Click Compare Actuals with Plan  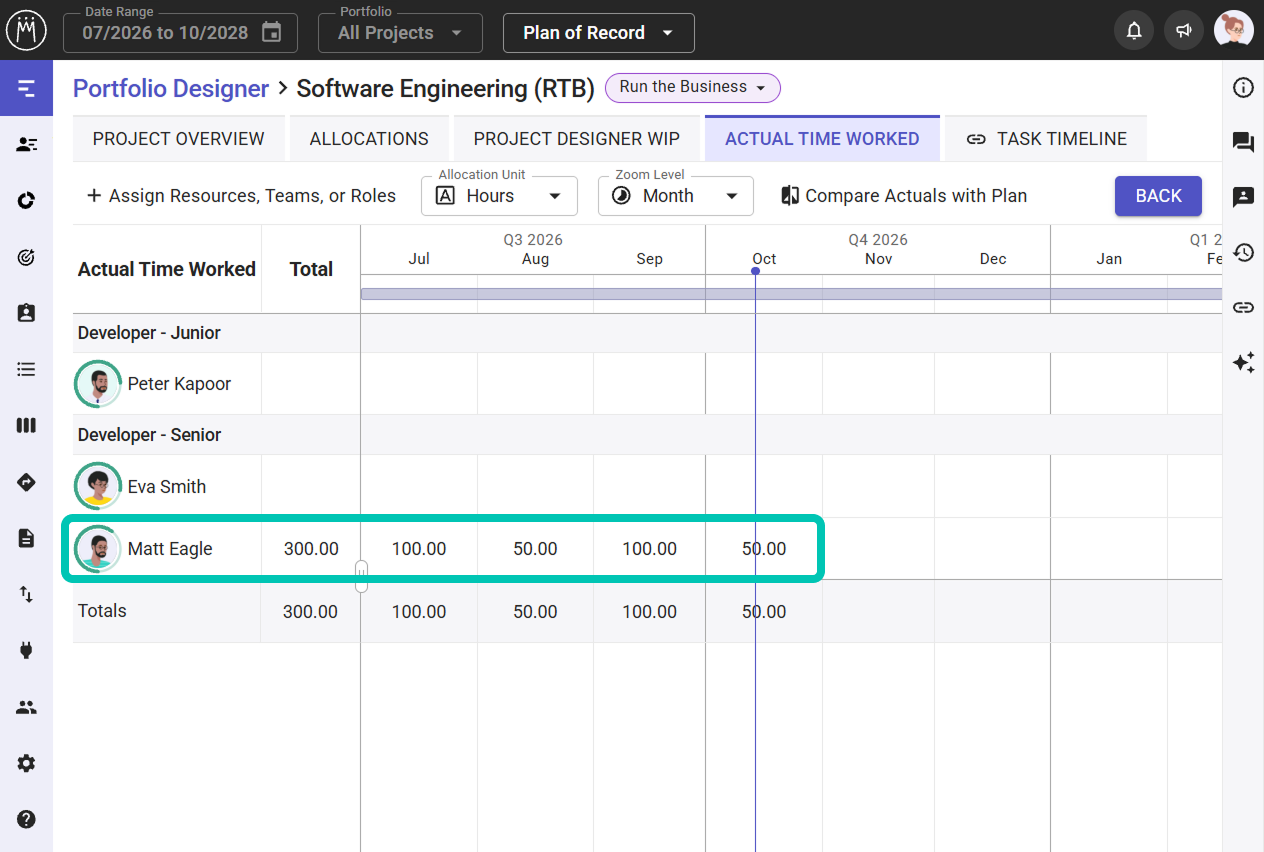903,196
